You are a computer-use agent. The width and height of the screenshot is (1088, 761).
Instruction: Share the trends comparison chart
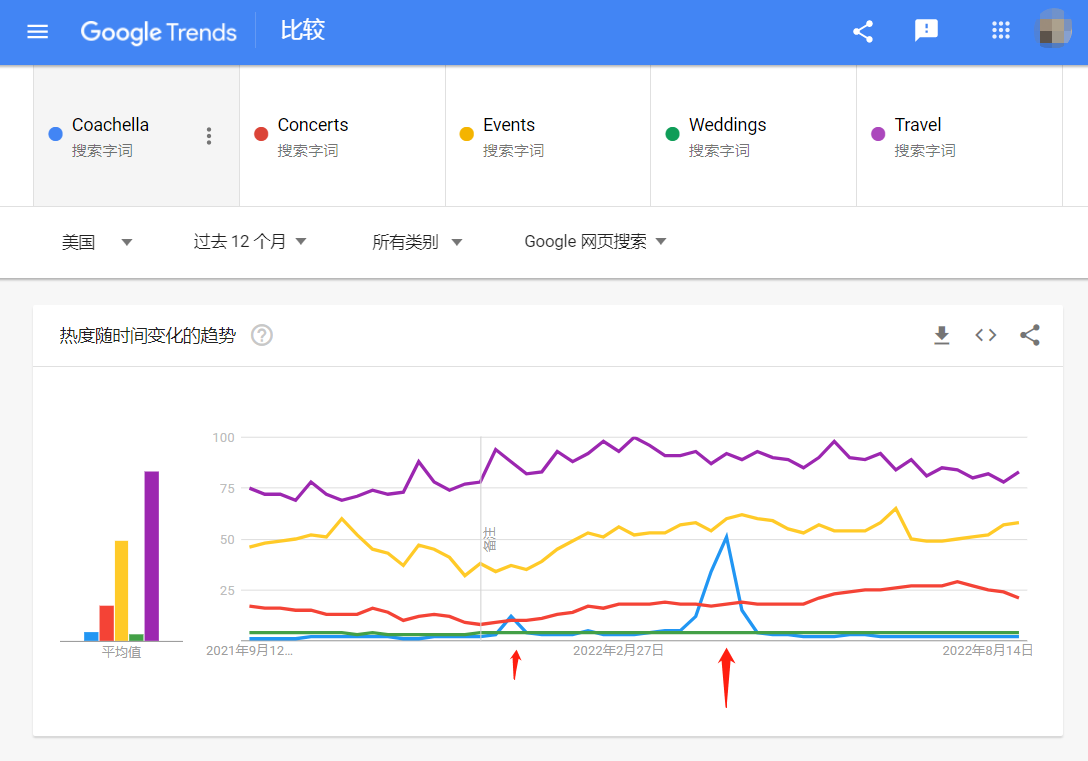pyautogui.click(x=1029, y=336)
